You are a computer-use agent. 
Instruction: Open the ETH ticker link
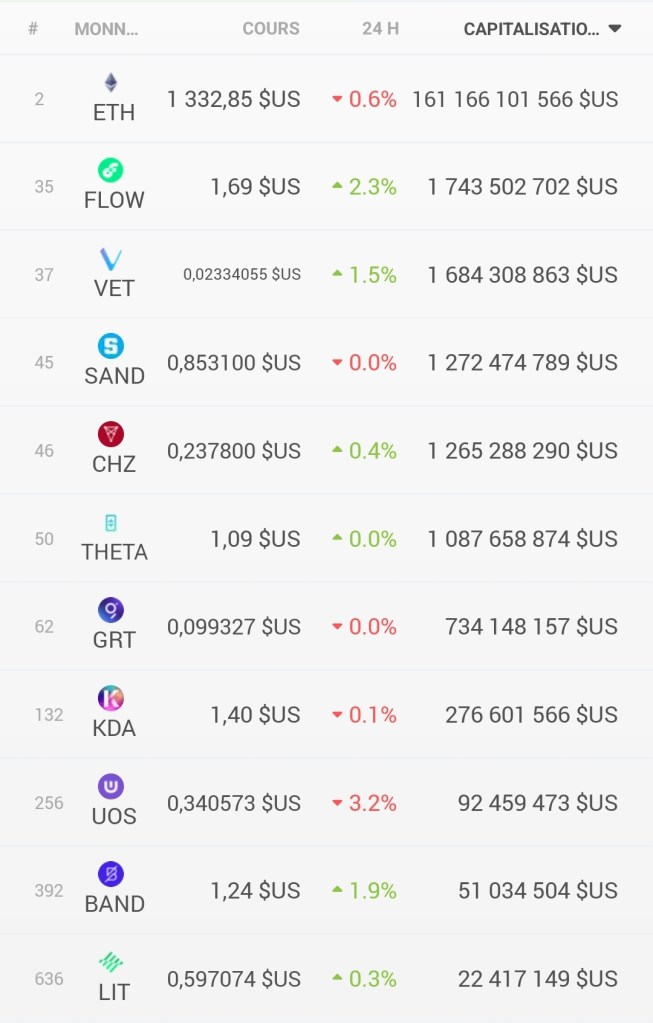113,112
